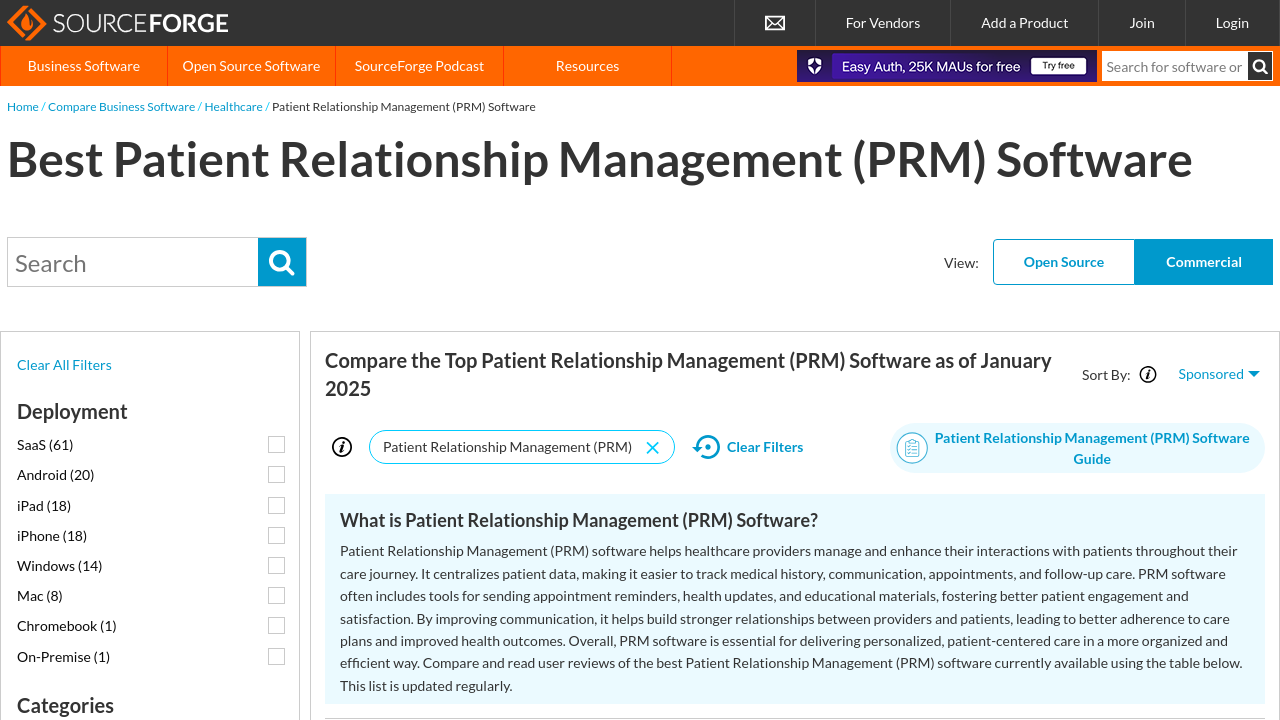1280x720 pixels.
Task: Go to Healthcare breadcrumb link
Action: click(x=233, y=107)
